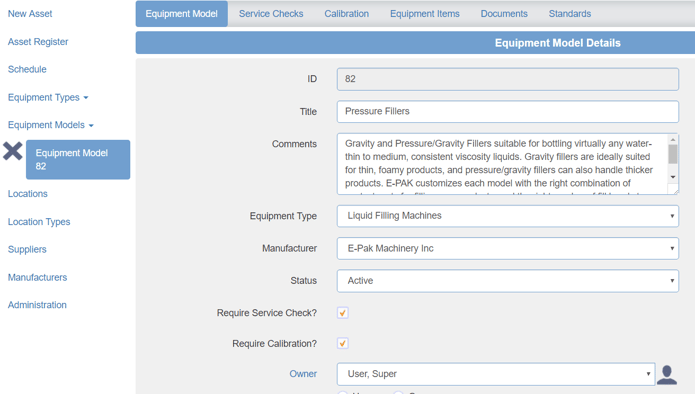Open the Equipment Items tab
Viewport: 695px width, 394px height.
click(425, 14)
